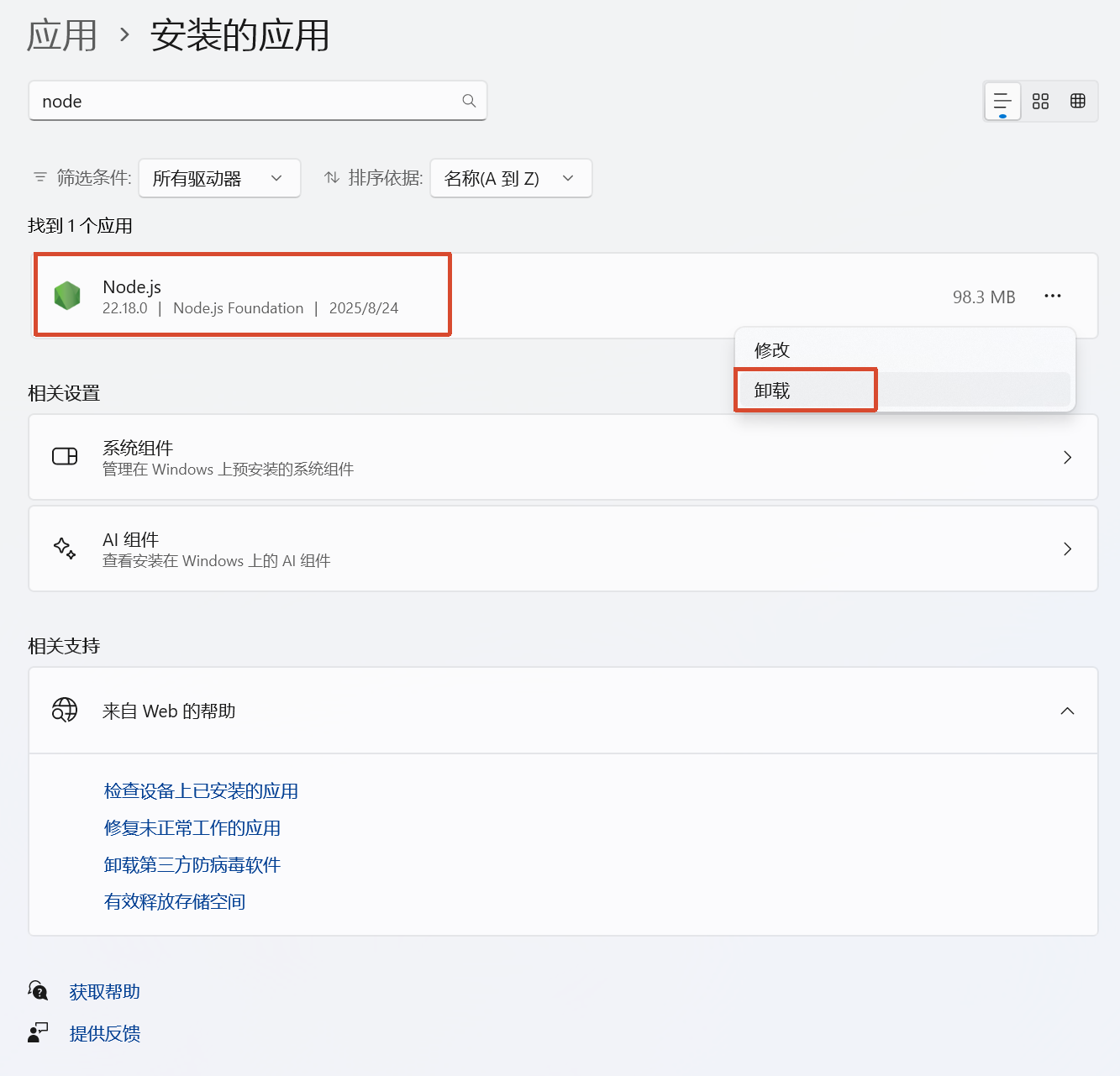Switch to list view layout
1120x1076 pixels.
coord(1002,102)
